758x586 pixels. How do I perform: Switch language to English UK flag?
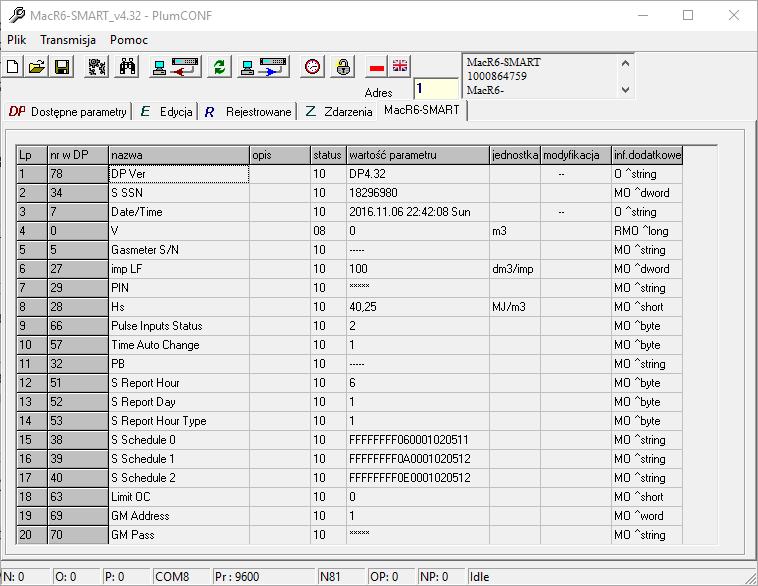click(x=400, y=66)
